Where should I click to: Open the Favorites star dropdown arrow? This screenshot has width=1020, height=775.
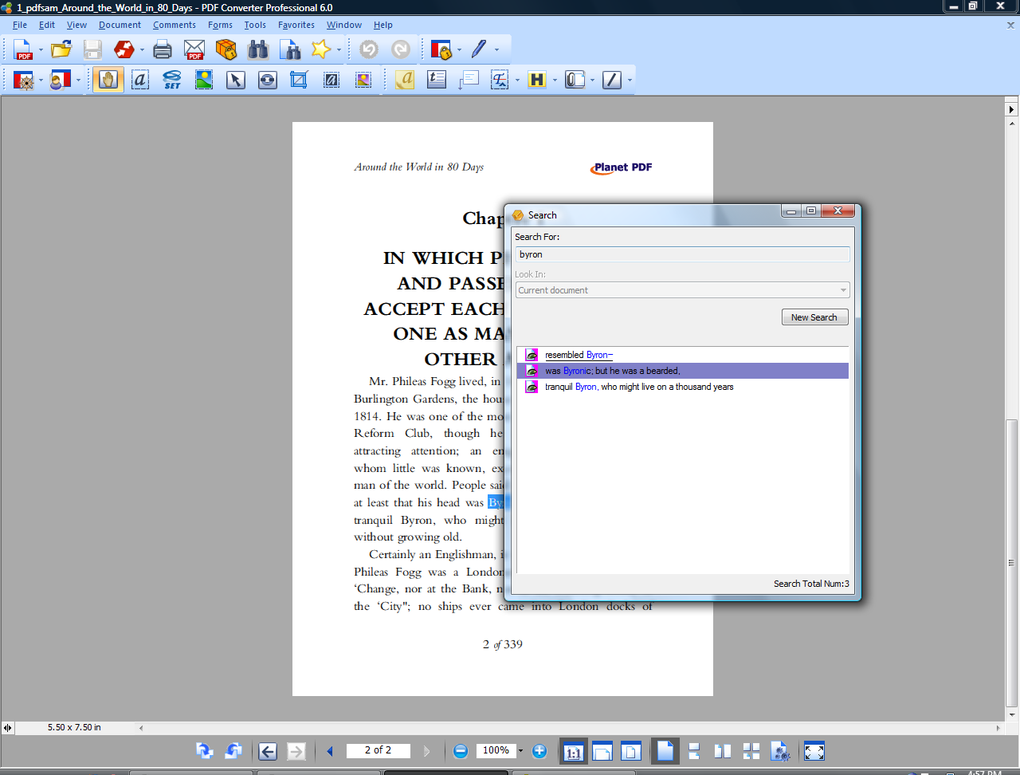coord(339,50)
